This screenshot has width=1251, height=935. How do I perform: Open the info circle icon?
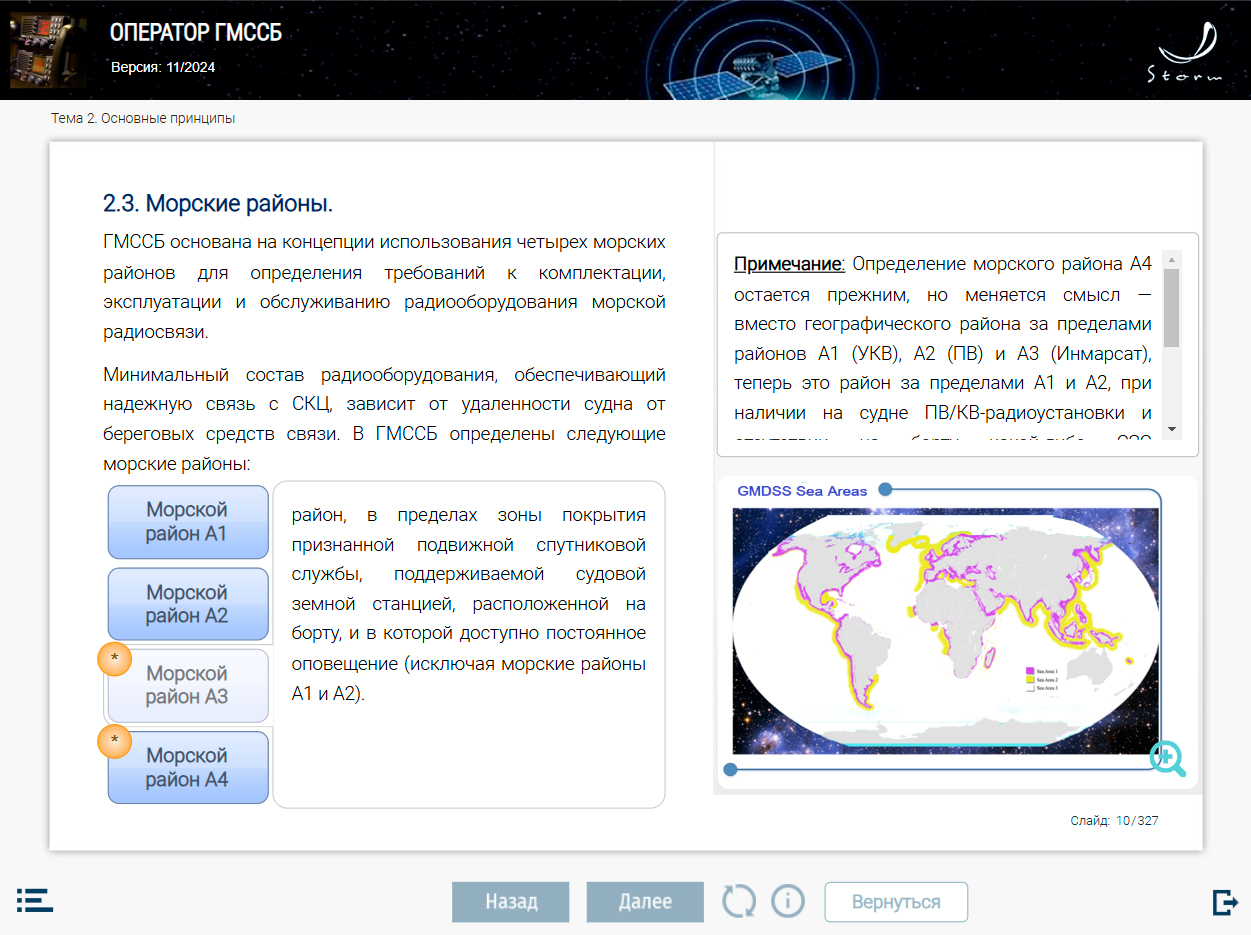click(788, 901)
